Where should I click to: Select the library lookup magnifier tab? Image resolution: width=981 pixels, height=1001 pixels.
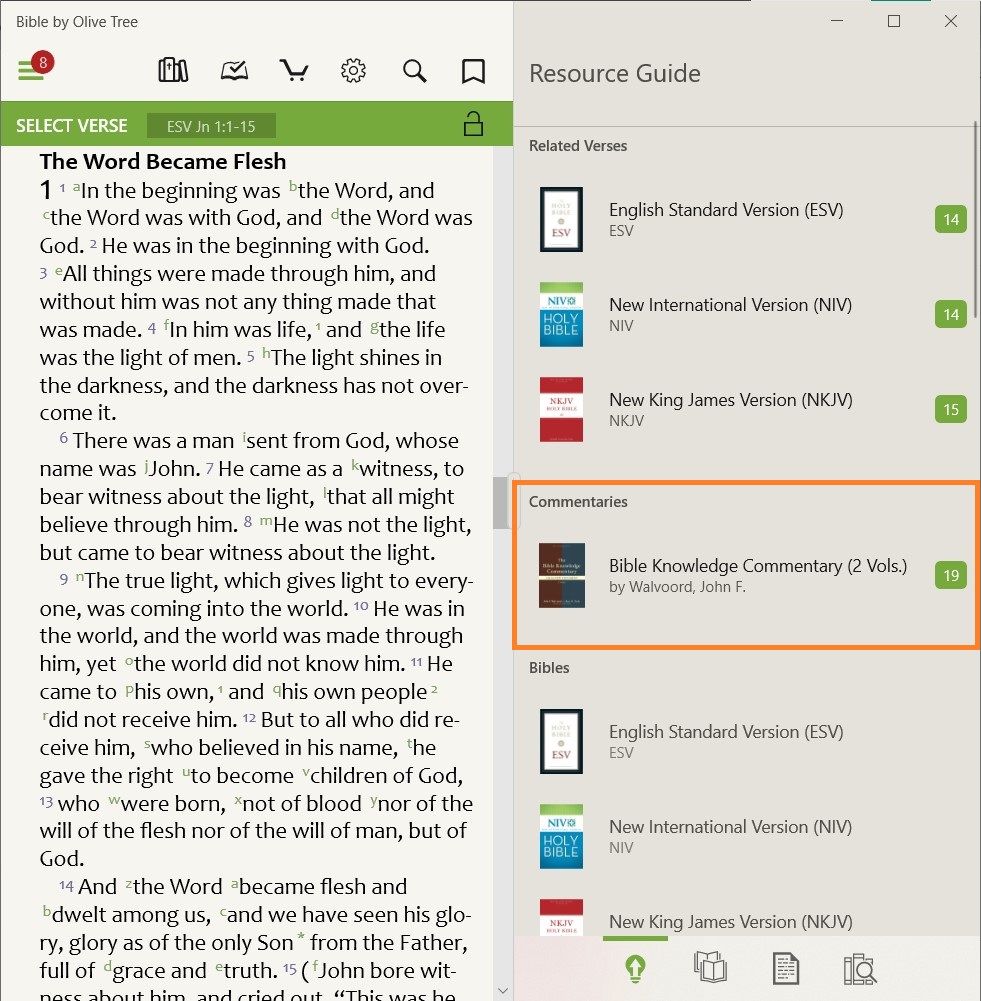(860, 968)
